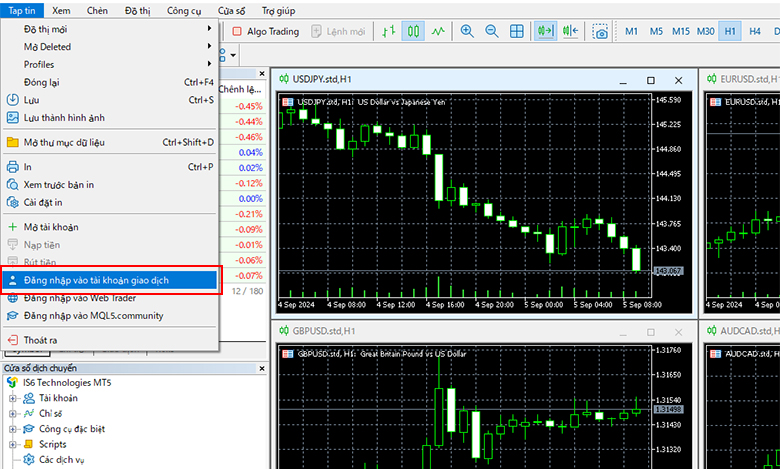
Task: Select candlestick chart type icon
Action: (413, 31)
